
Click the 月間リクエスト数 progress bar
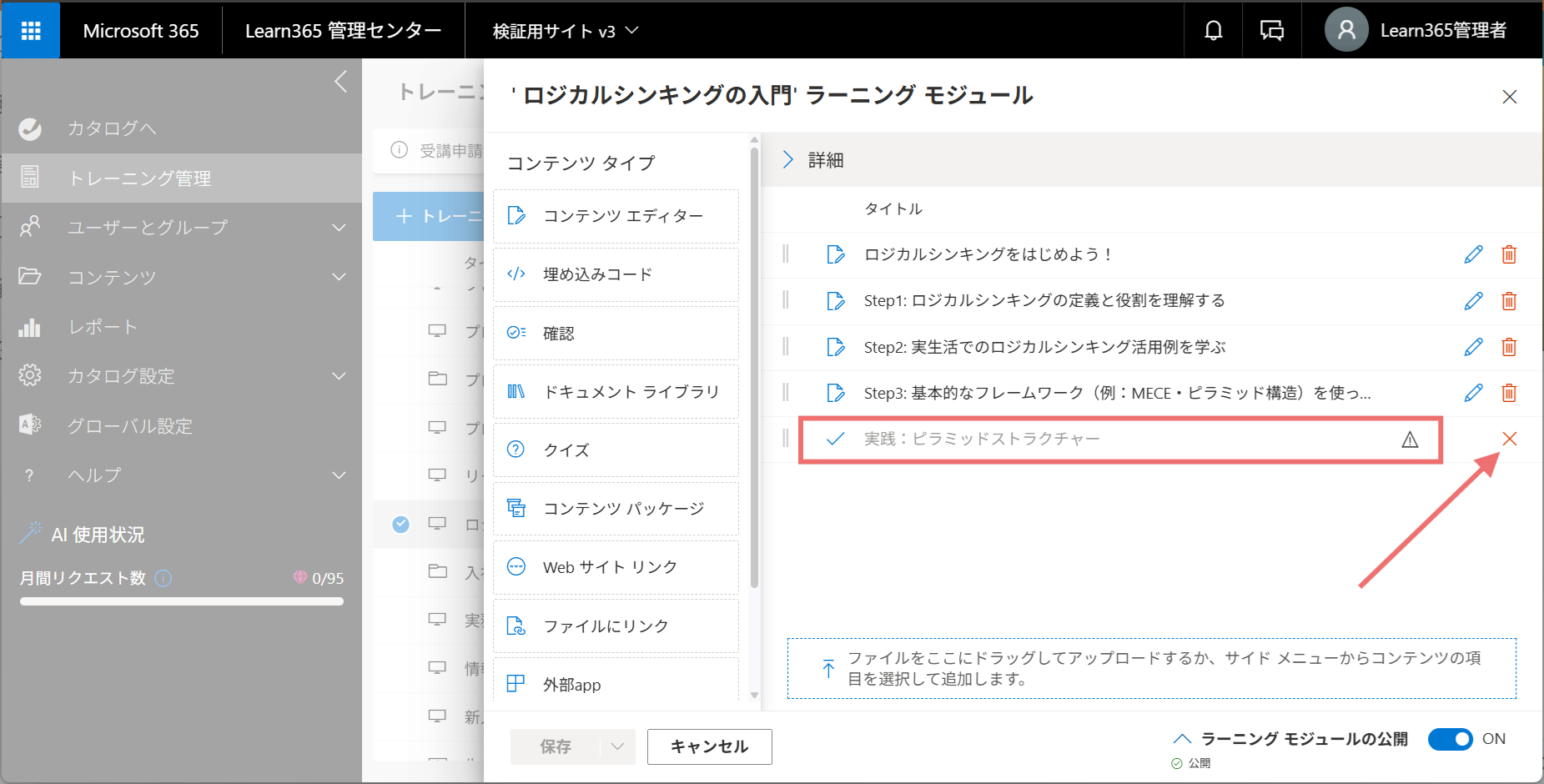[x=182, y=601]
